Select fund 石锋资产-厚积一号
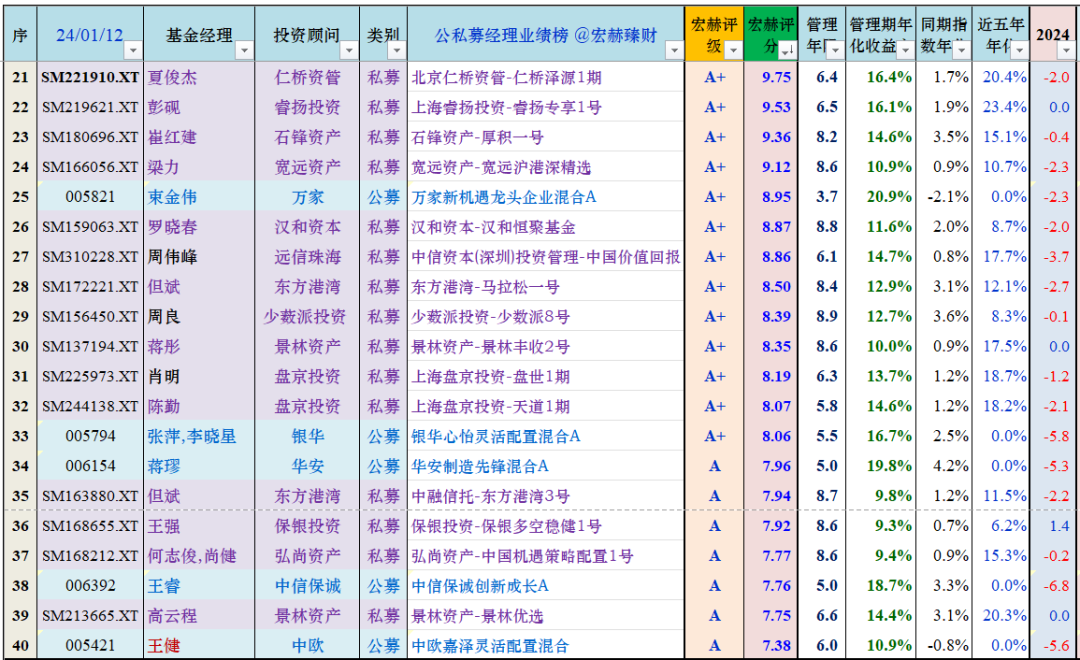This screenshot has width=1080, height=660. (x=477, y=137)
